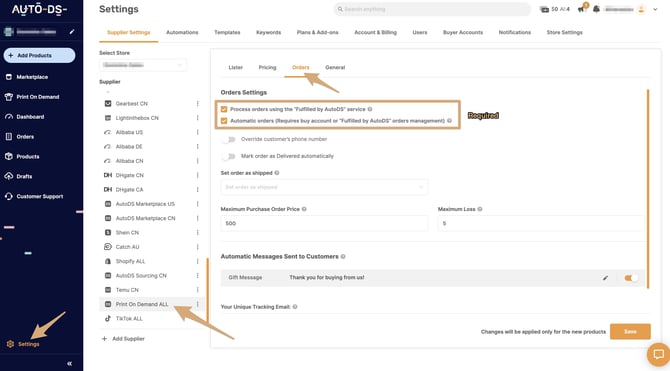Select Lightinthebox CN supplier
Screen dimensions: 670x371
[x=137, y=118]
